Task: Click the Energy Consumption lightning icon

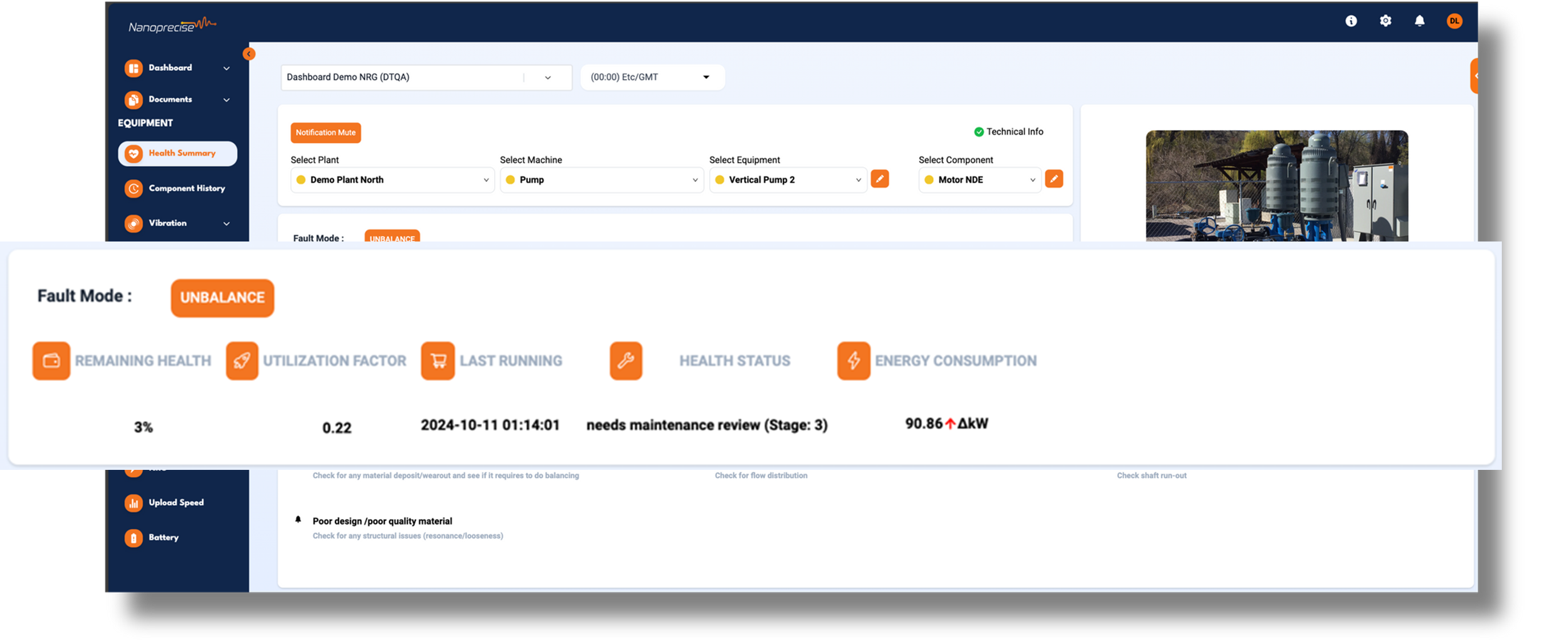Action: [854, 361]
